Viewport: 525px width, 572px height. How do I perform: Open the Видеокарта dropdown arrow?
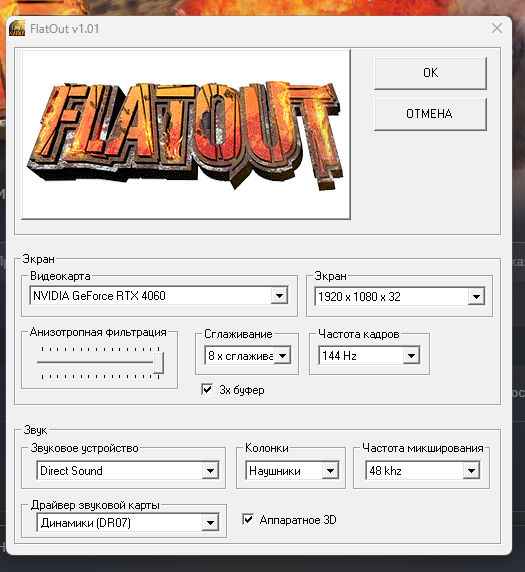279,295
